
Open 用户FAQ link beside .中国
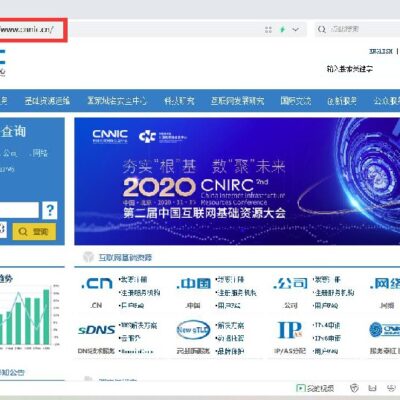coord(228,305)
